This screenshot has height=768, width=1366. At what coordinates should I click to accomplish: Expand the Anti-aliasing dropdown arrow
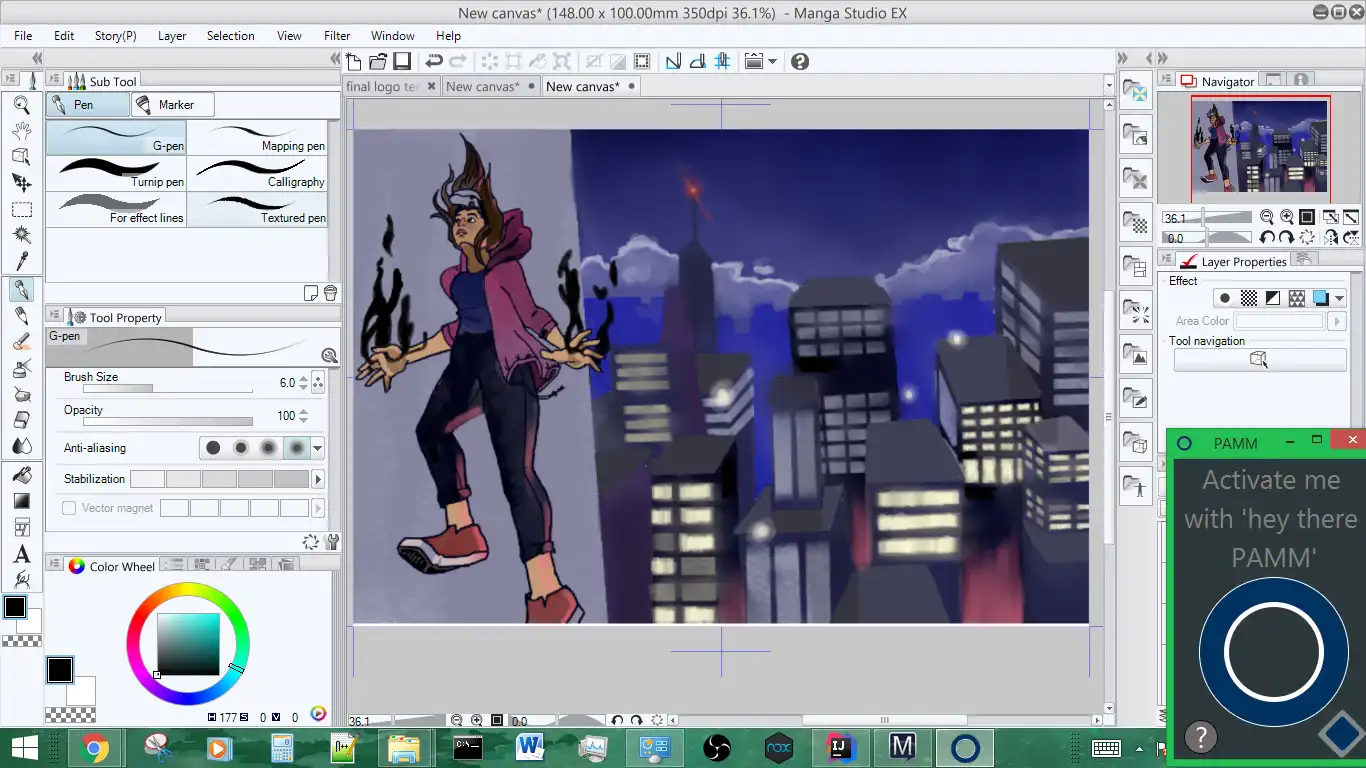coord(318,448)
